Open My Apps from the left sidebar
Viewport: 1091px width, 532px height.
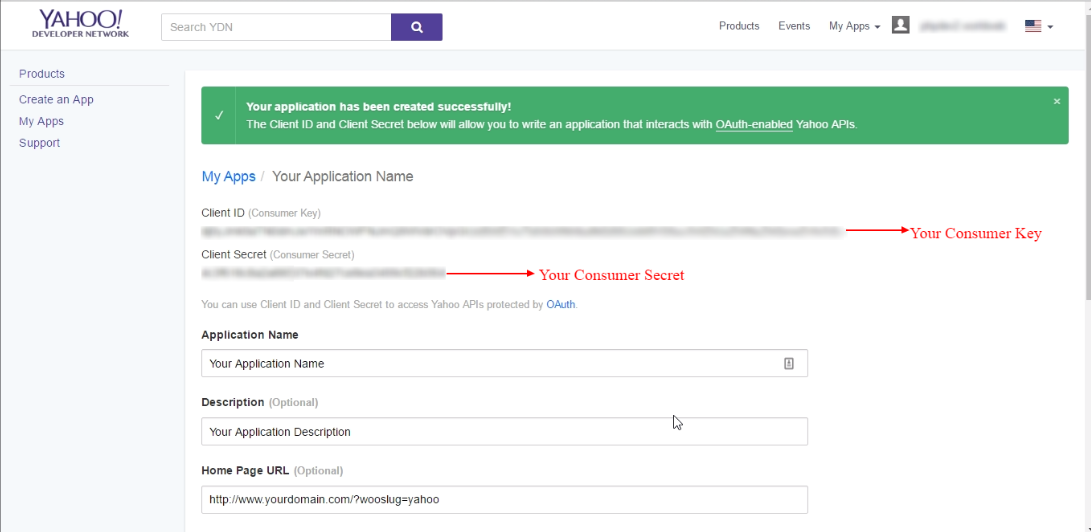[x=41, y=121]
